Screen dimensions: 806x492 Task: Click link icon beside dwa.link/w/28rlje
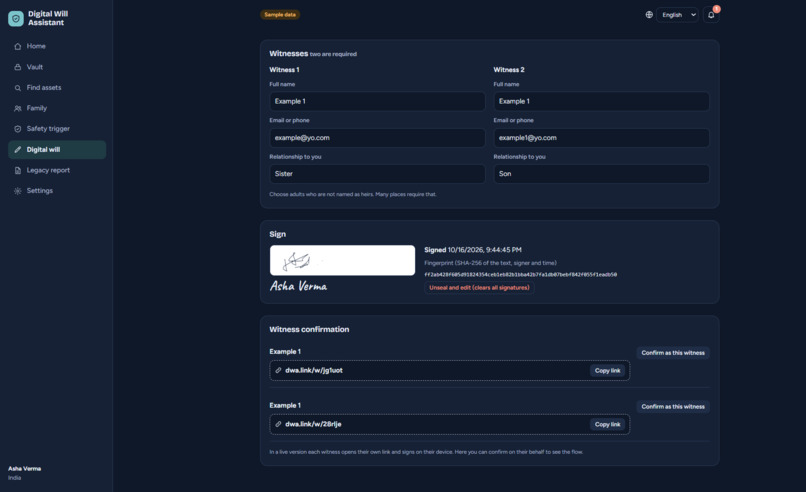[278, 424]
